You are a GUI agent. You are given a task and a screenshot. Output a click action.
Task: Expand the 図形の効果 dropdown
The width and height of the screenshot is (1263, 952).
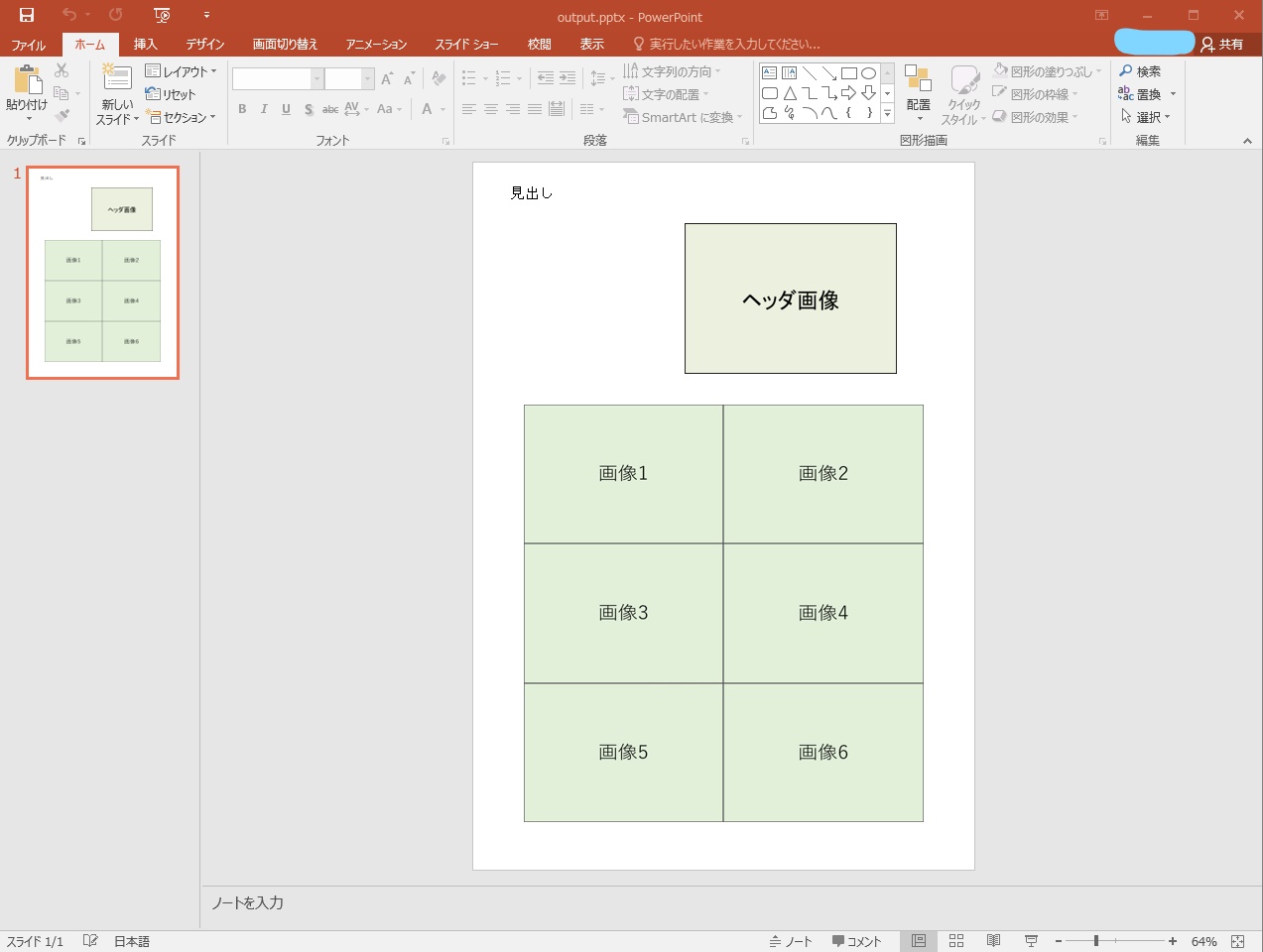tap(1043, 116)
